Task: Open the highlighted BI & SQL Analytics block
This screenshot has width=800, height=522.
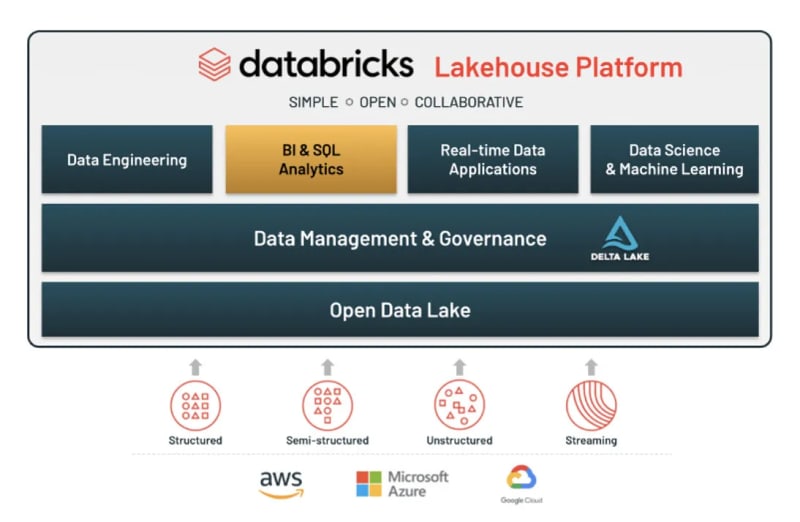Action: tap(311, 159)
